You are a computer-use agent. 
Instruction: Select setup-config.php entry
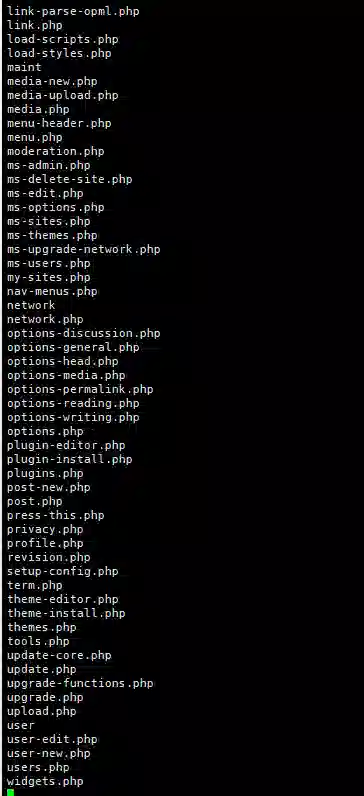point(62,571)
